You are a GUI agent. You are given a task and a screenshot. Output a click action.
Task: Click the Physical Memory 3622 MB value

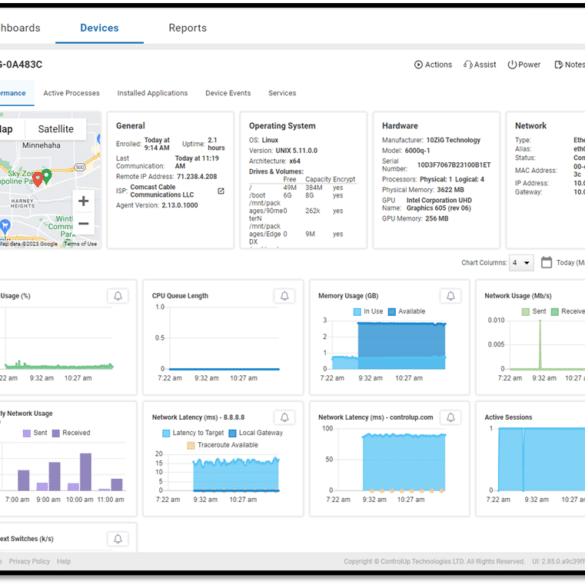pos(450,190)
